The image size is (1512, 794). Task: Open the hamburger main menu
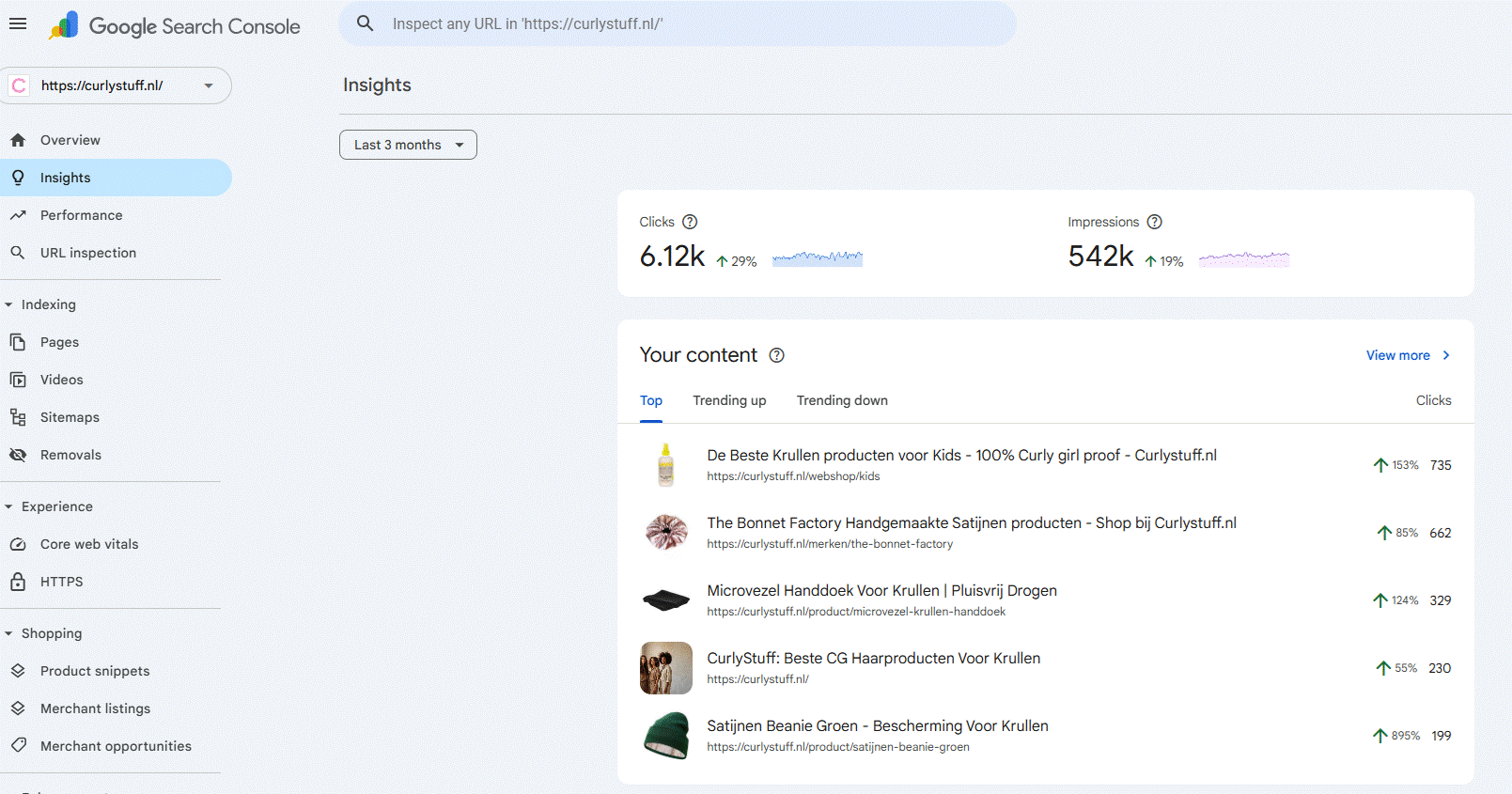click(18, 24)
